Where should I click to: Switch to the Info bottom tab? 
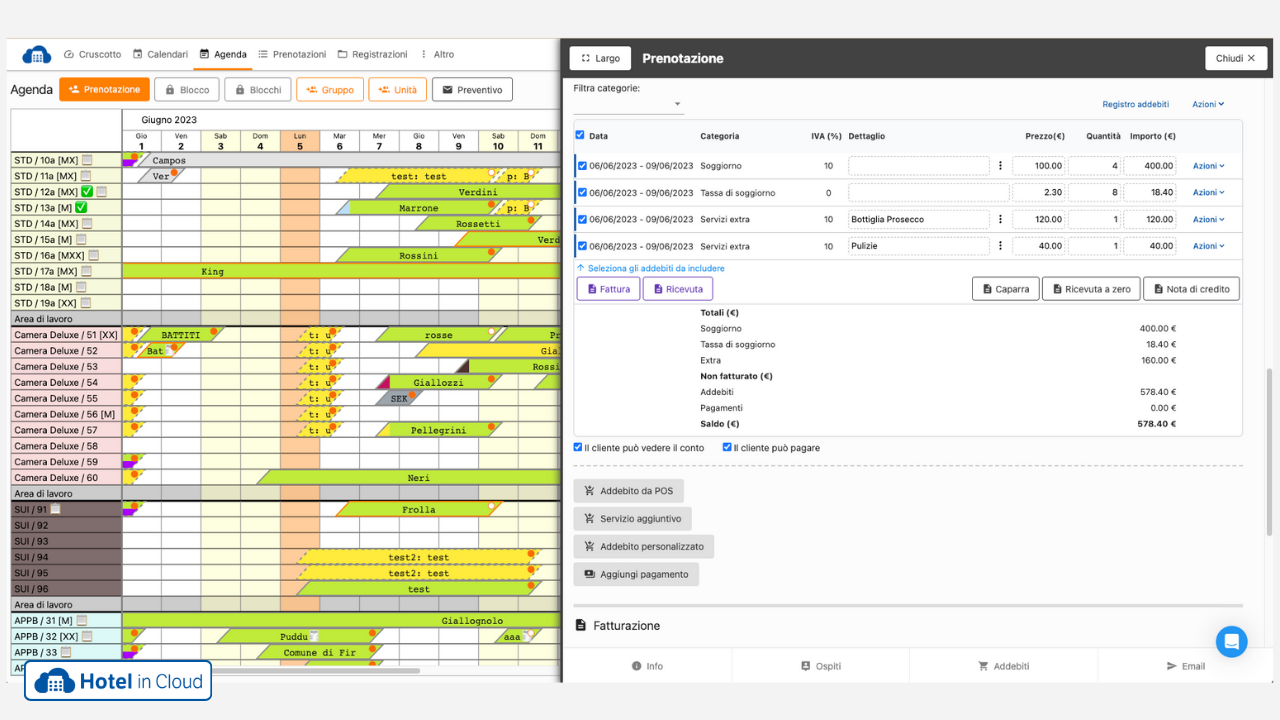tap(647, 666)
